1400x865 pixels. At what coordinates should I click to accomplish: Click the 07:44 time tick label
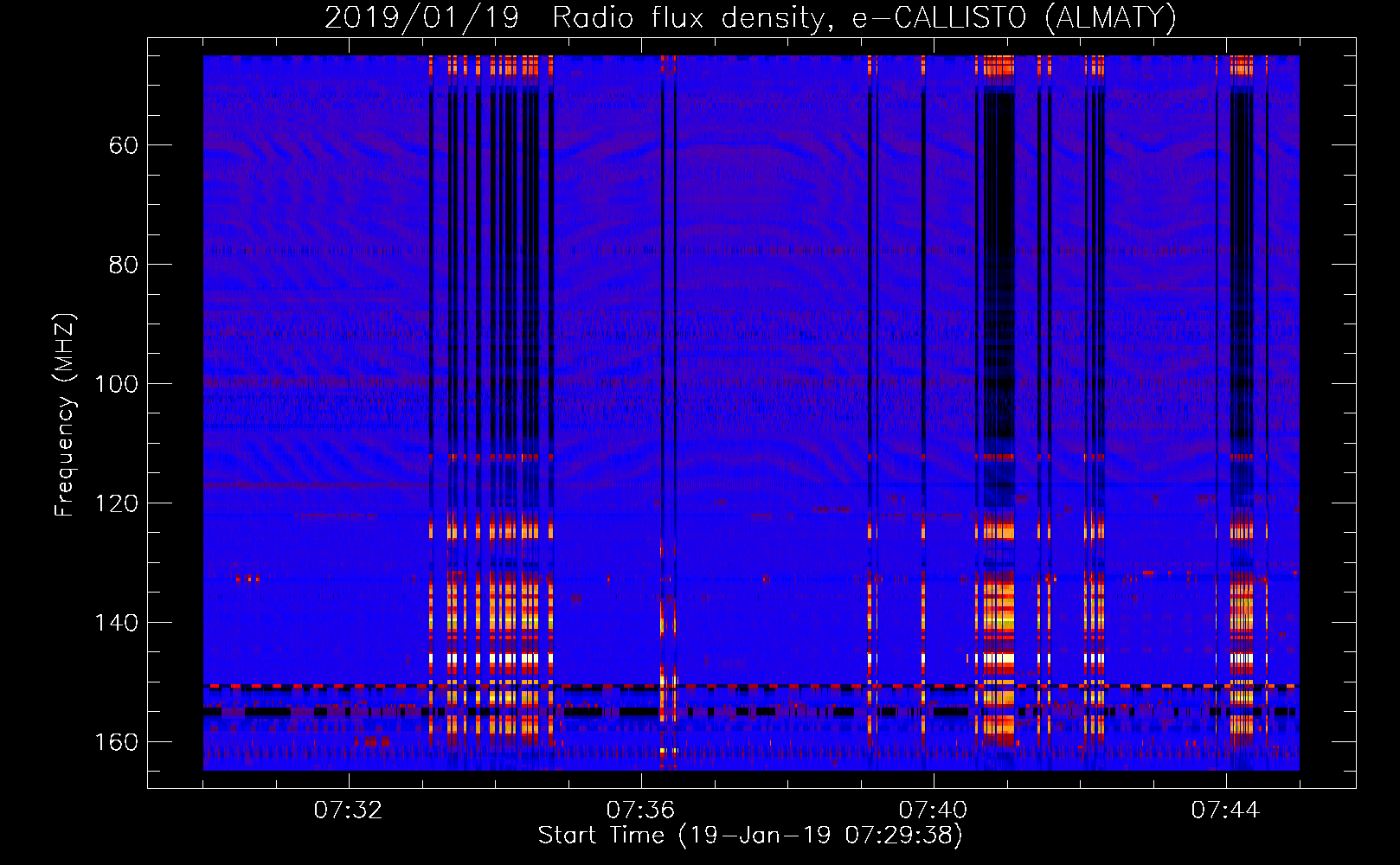point(1225,811)
